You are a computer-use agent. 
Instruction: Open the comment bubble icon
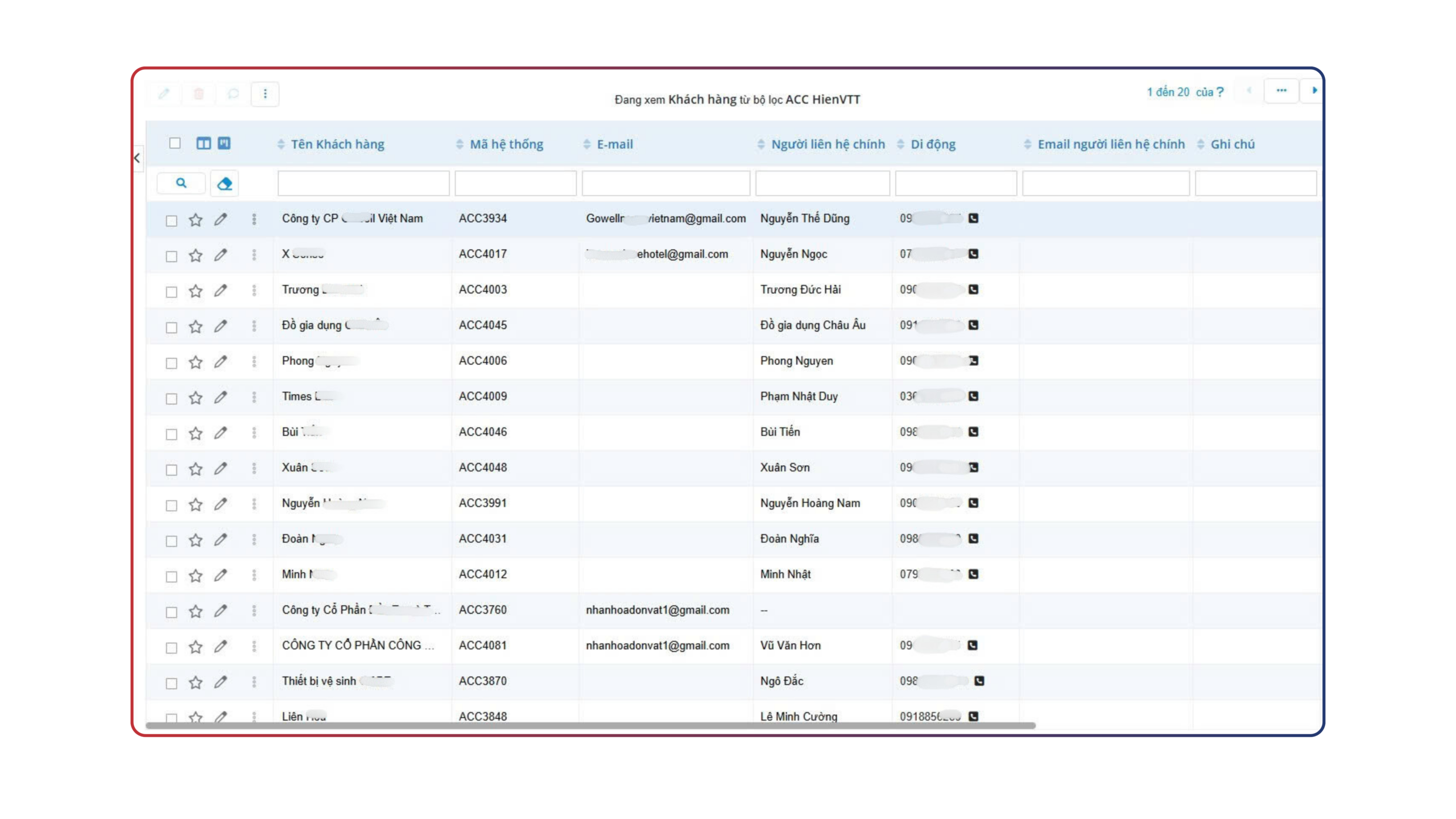point(233,93)
